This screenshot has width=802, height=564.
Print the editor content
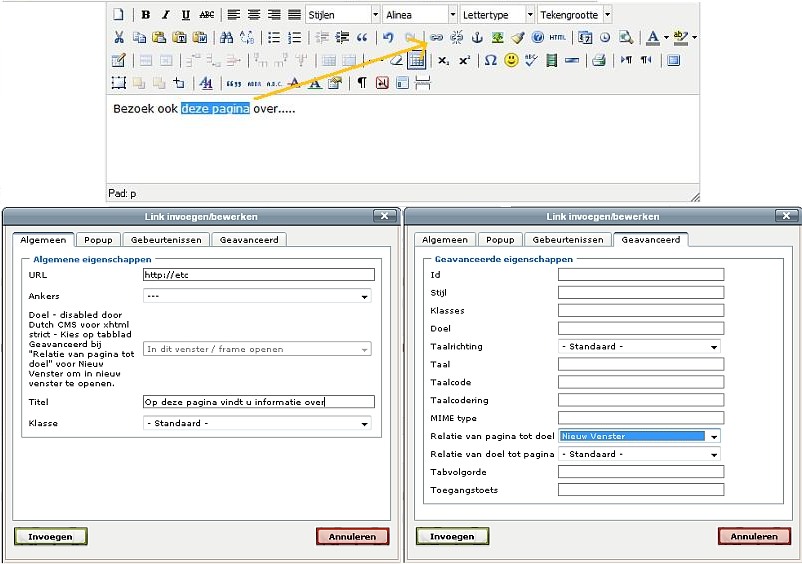point(598,60)
